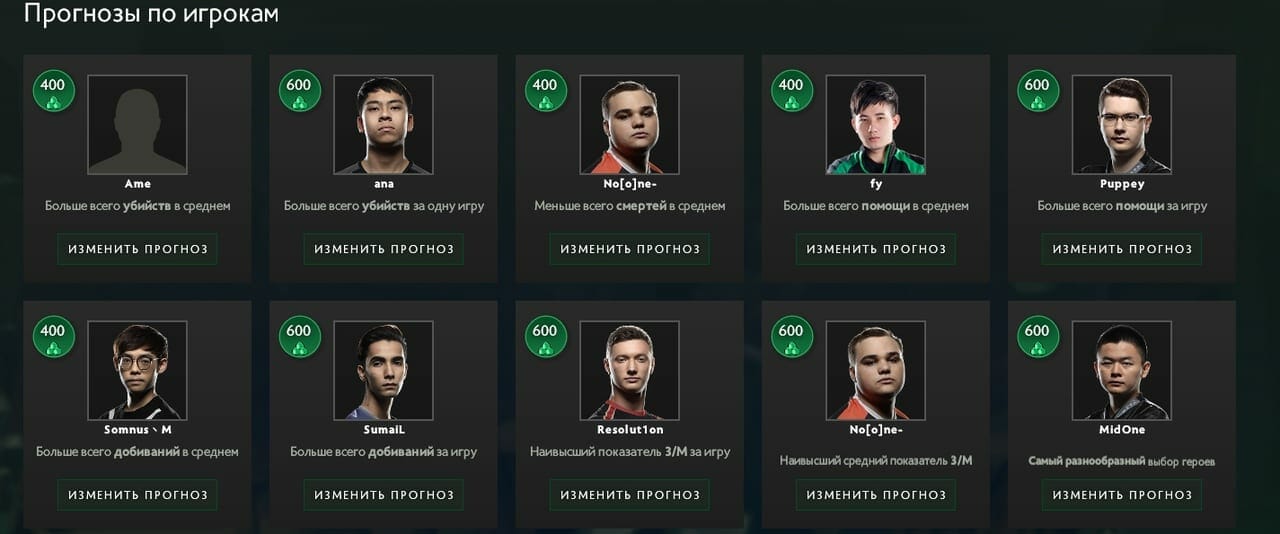This screenshot has height=534, width=1280.
Task: Click the 600 points badge on Puppey card
Action: (x=1037, y=90)
